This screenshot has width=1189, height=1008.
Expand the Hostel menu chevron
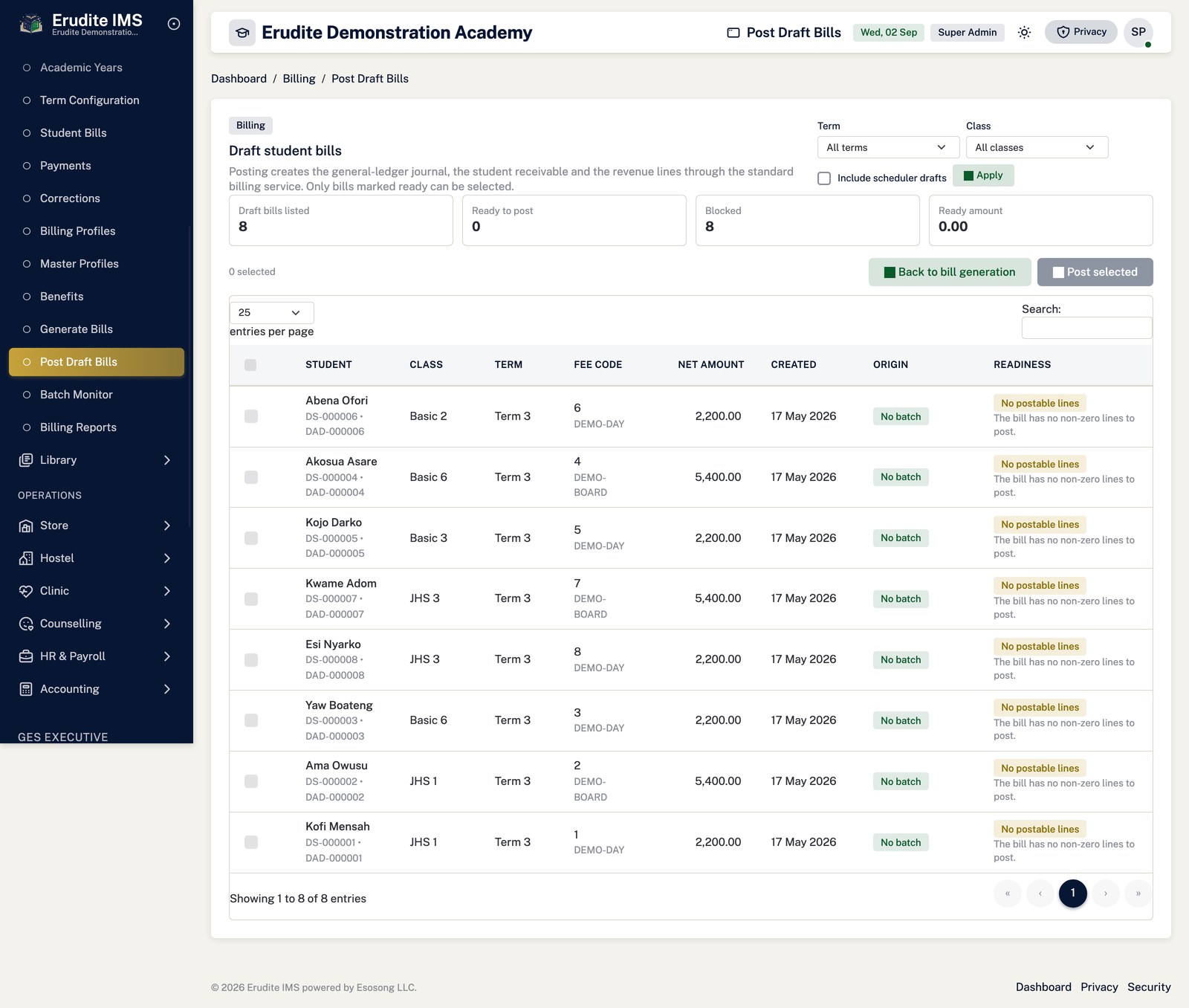pyautogui.click(x=166, y=558)
